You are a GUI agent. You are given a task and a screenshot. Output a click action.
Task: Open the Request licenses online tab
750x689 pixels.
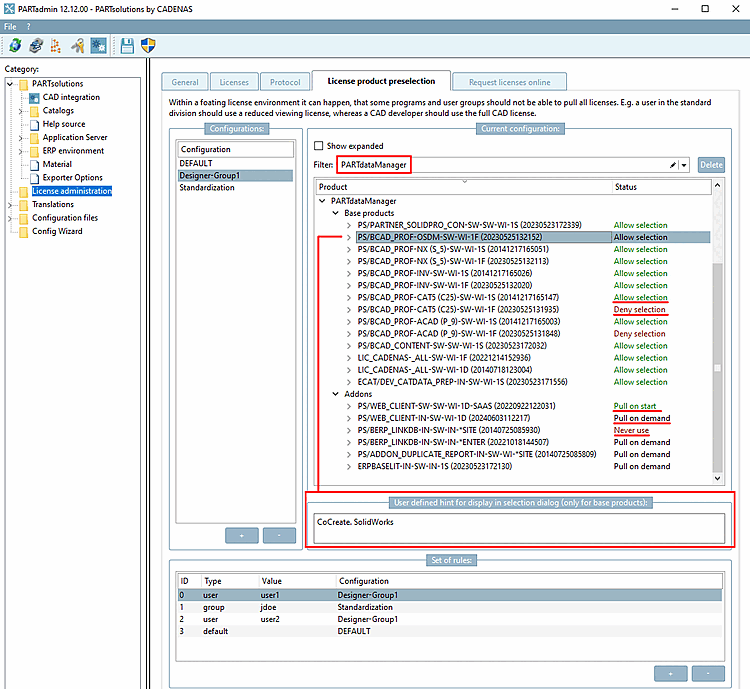(509, 82)
